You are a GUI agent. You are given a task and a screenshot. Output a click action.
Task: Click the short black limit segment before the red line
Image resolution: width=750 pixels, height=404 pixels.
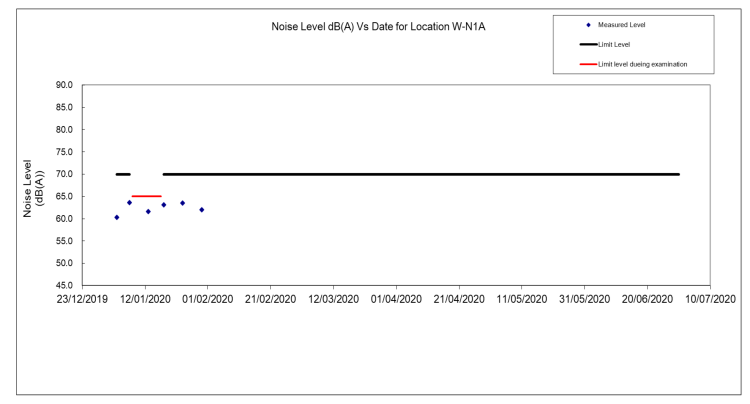(123, 174)
